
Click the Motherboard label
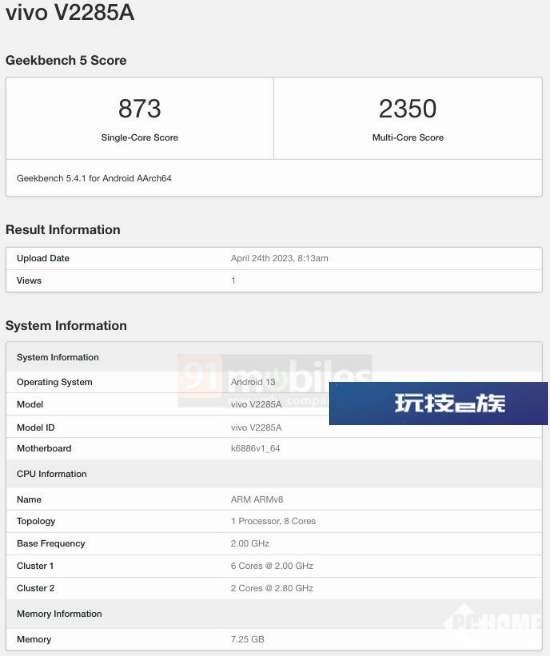(44, 448)
